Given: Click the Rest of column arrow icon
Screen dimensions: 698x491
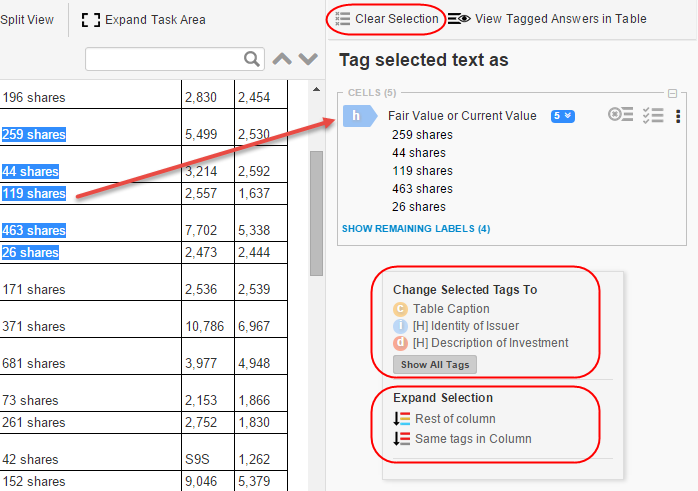Looking at the screenshot, I should (x=402, y=419).
